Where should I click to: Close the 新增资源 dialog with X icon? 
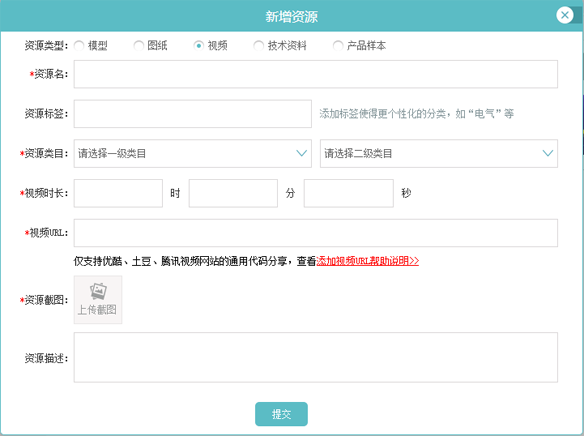tap(565, 15)
